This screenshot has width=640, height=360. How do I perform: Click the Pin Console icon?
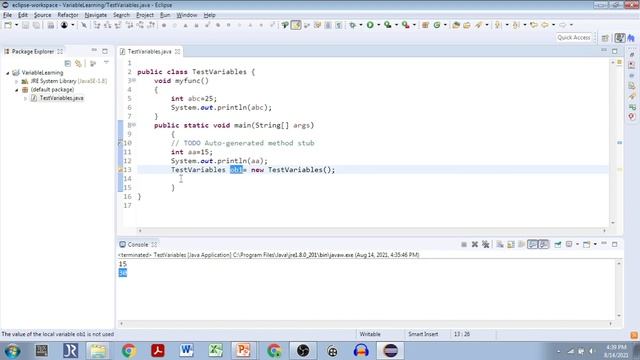558,244
